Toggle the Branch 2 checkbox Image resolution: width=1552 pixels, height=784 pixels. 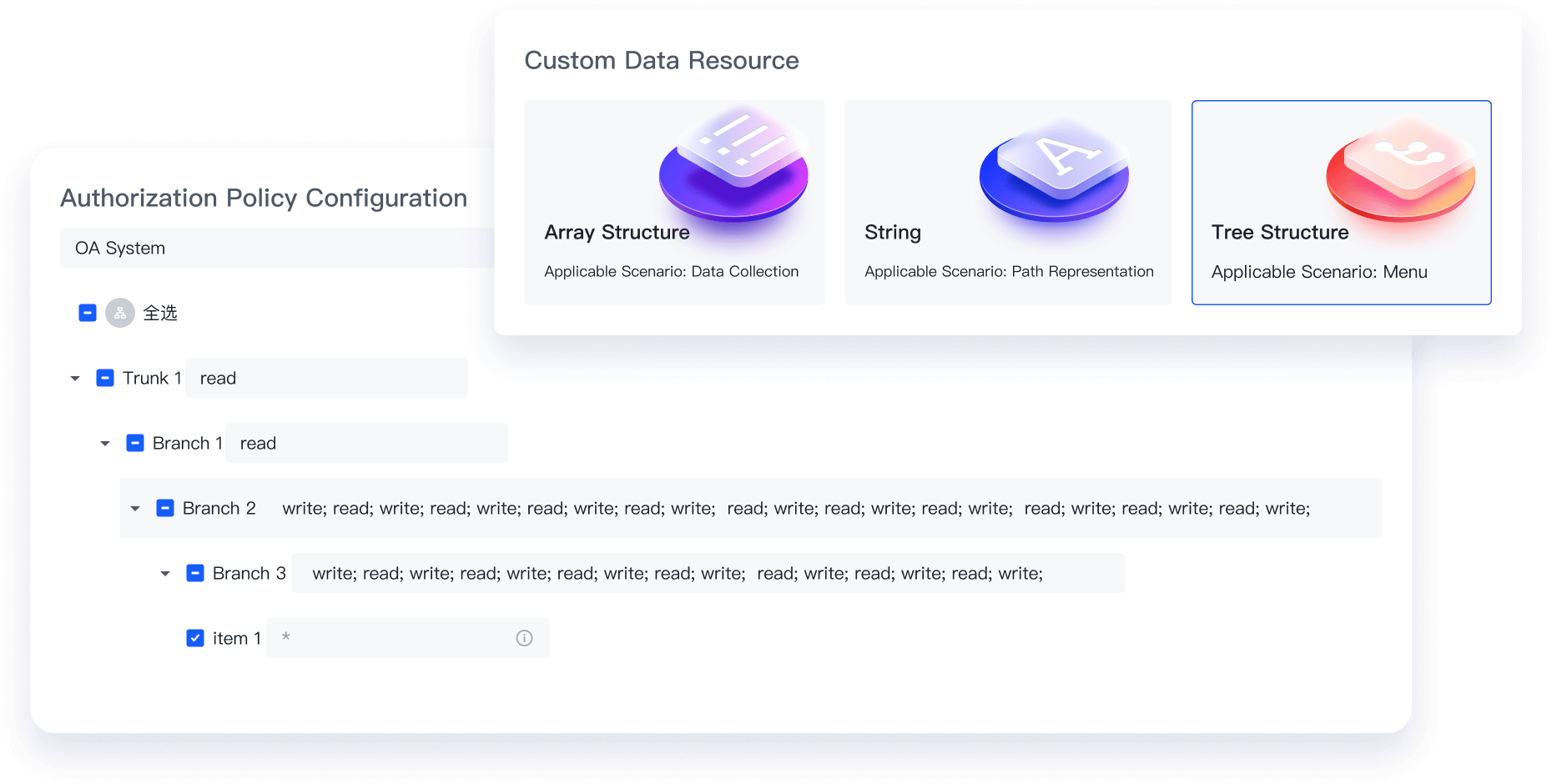165,508
